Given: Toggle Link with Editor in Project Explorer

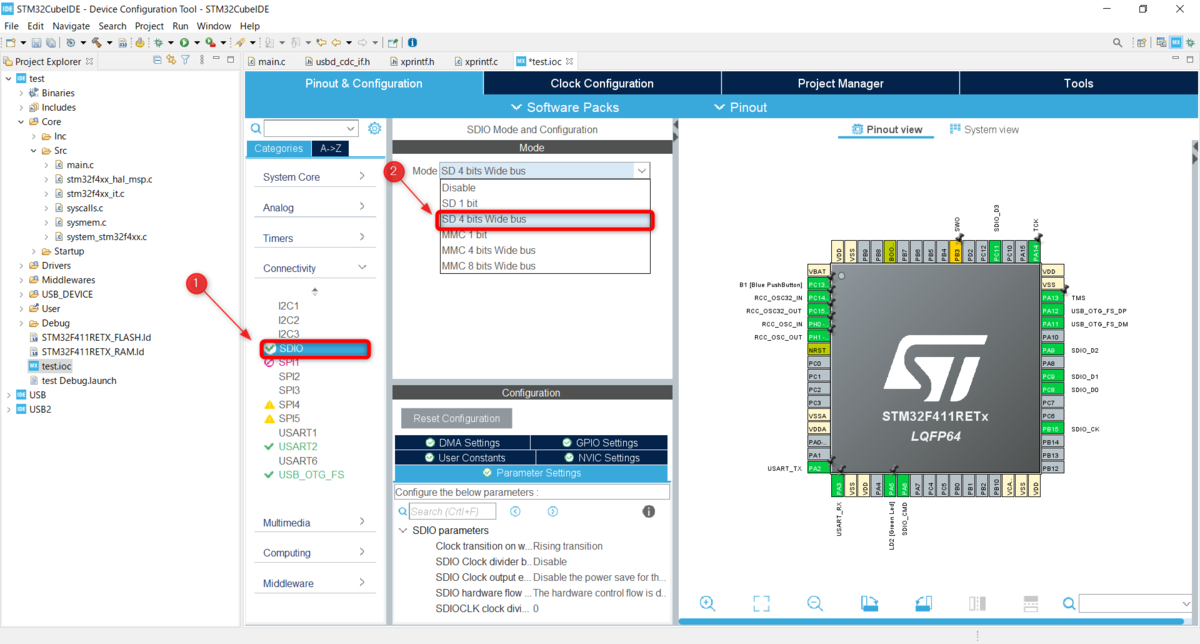Looking at the screenshot, I should tap(171, 61).
